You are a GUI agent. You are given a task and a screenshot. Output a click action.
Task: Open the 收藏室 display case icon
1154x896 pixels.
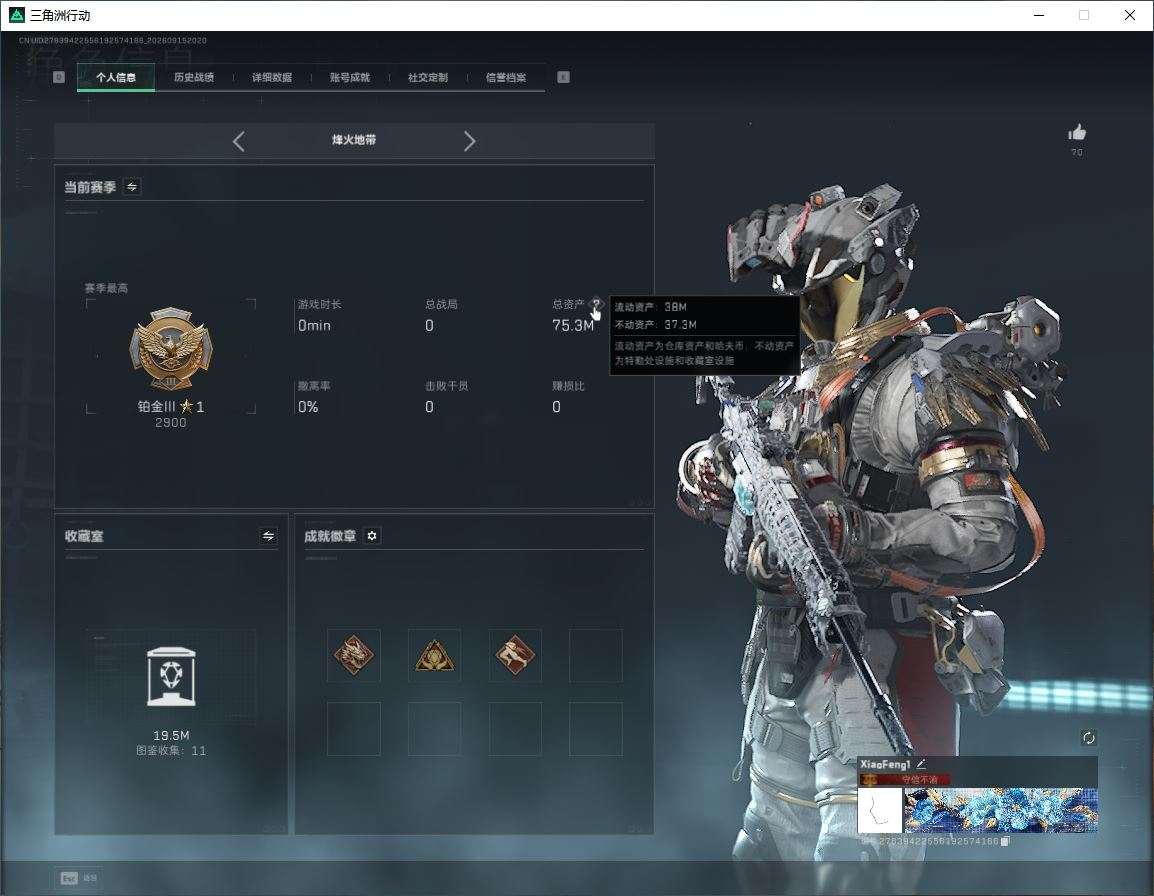tap(171, 677)
